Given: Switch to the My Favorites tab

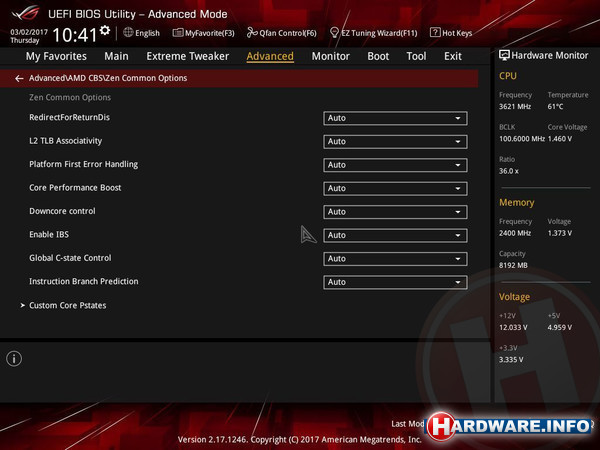Looking at the screenshot, I should (56, 56).
